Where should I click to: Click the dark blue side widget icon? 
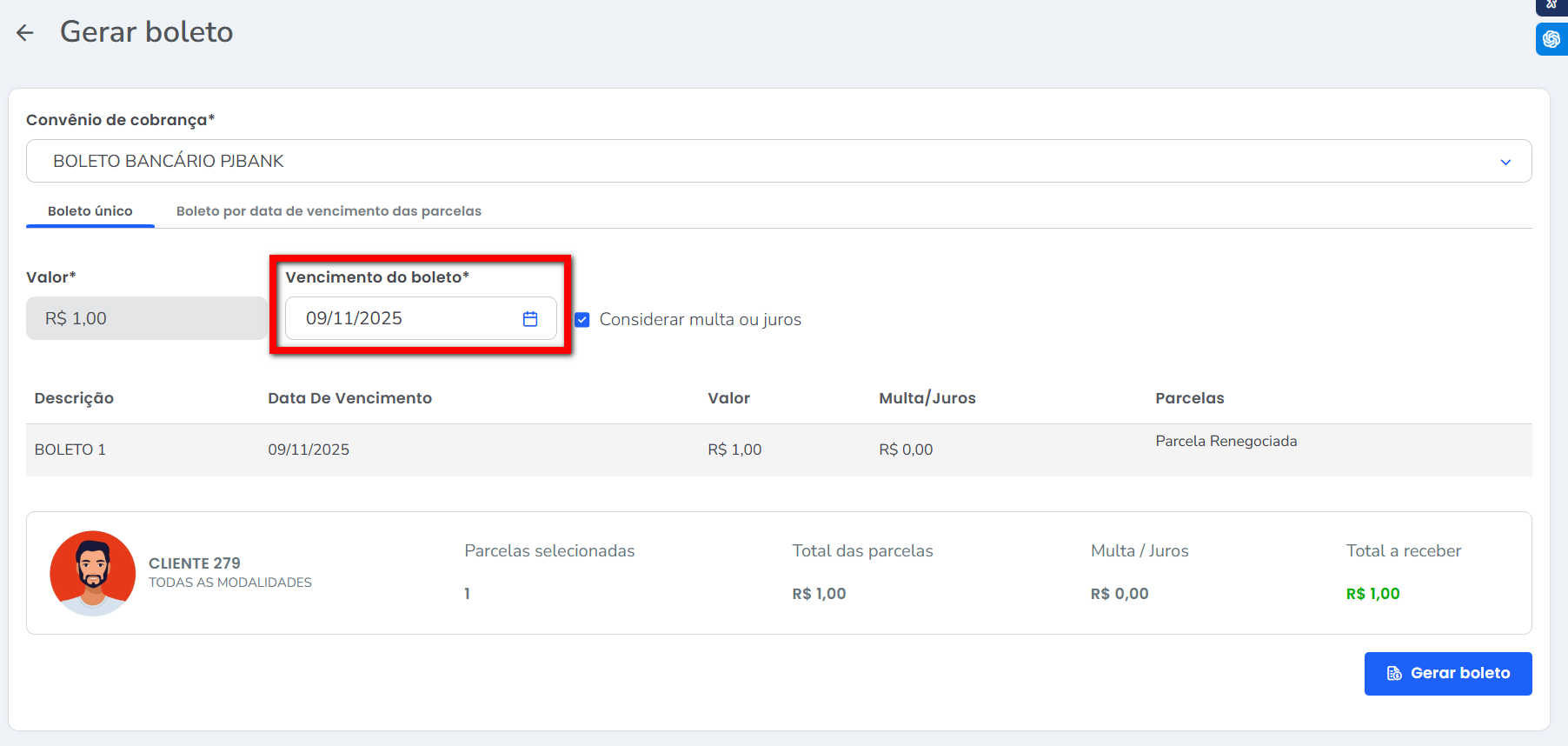pos(1551,5)
